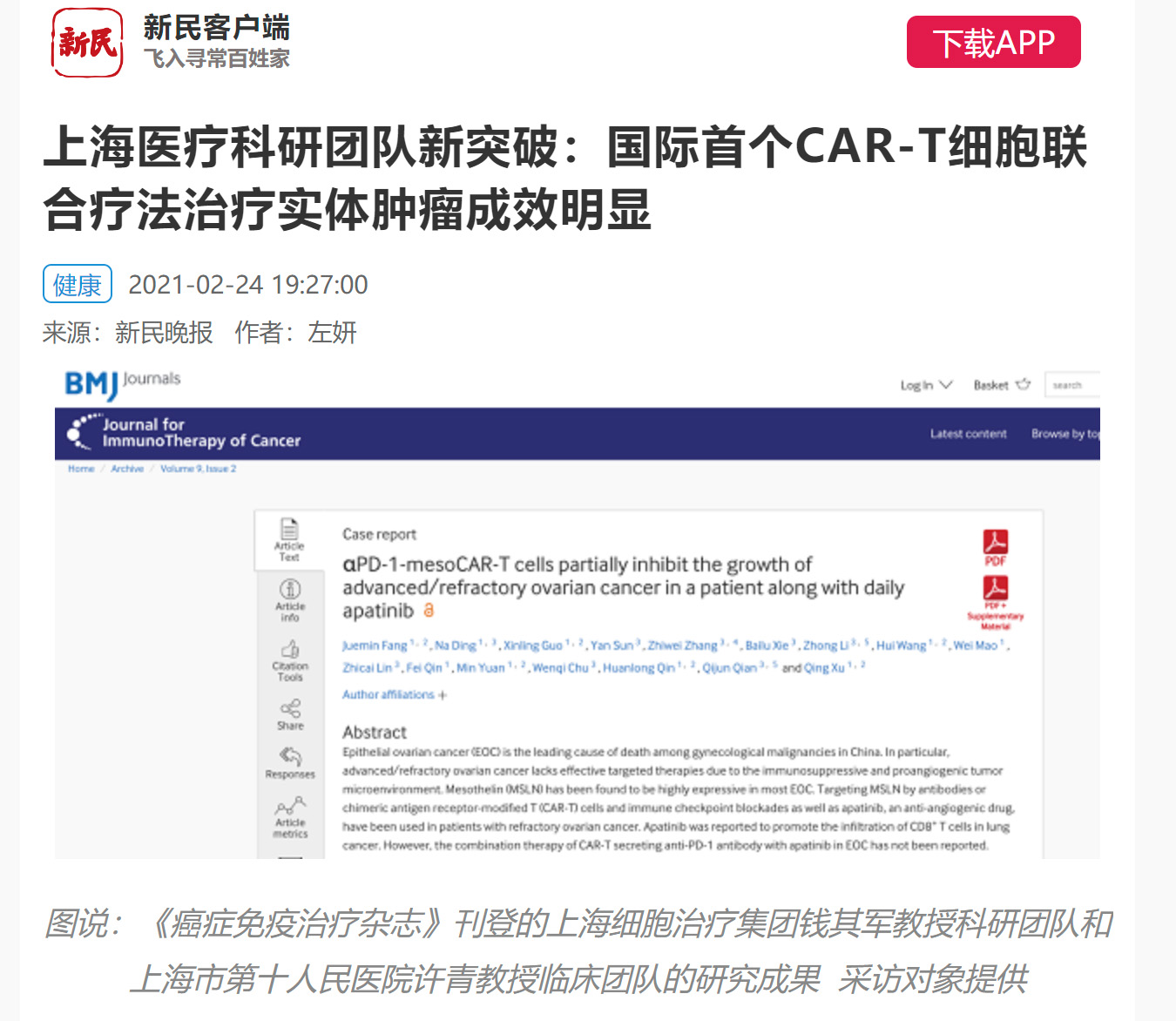The height and width of the screenshot is (1021, 1176).
Task: Open the Article Text icon
Action: pos(289,529)
